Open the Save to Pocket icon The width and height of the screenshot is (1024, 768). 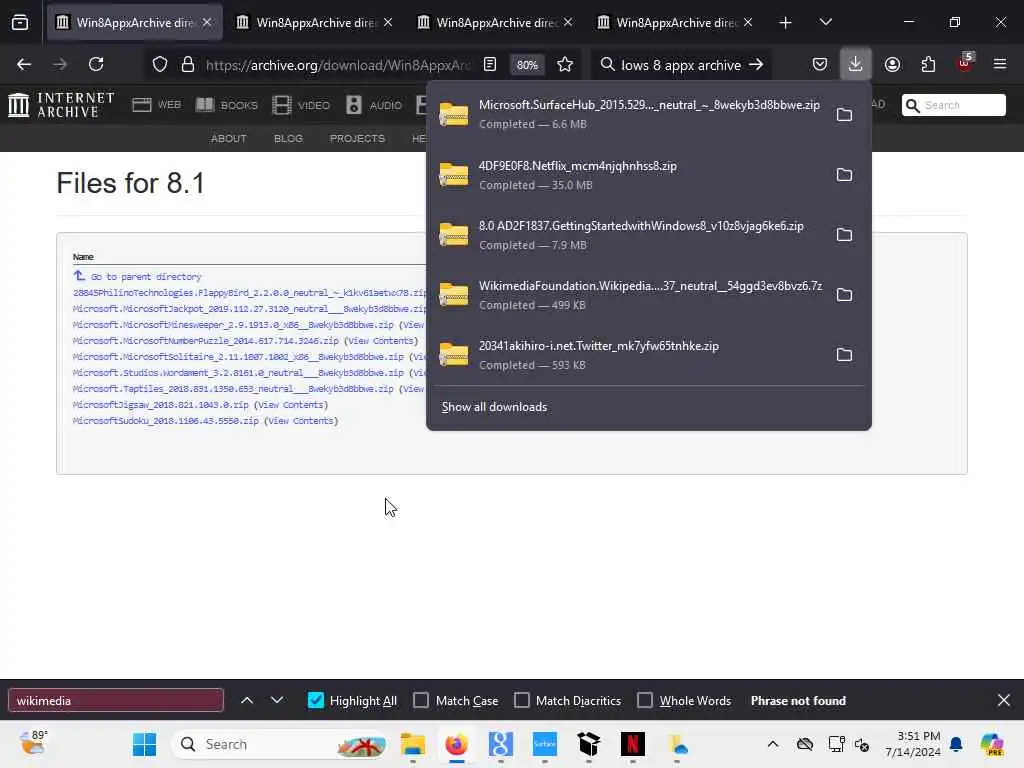pos(820,64)
